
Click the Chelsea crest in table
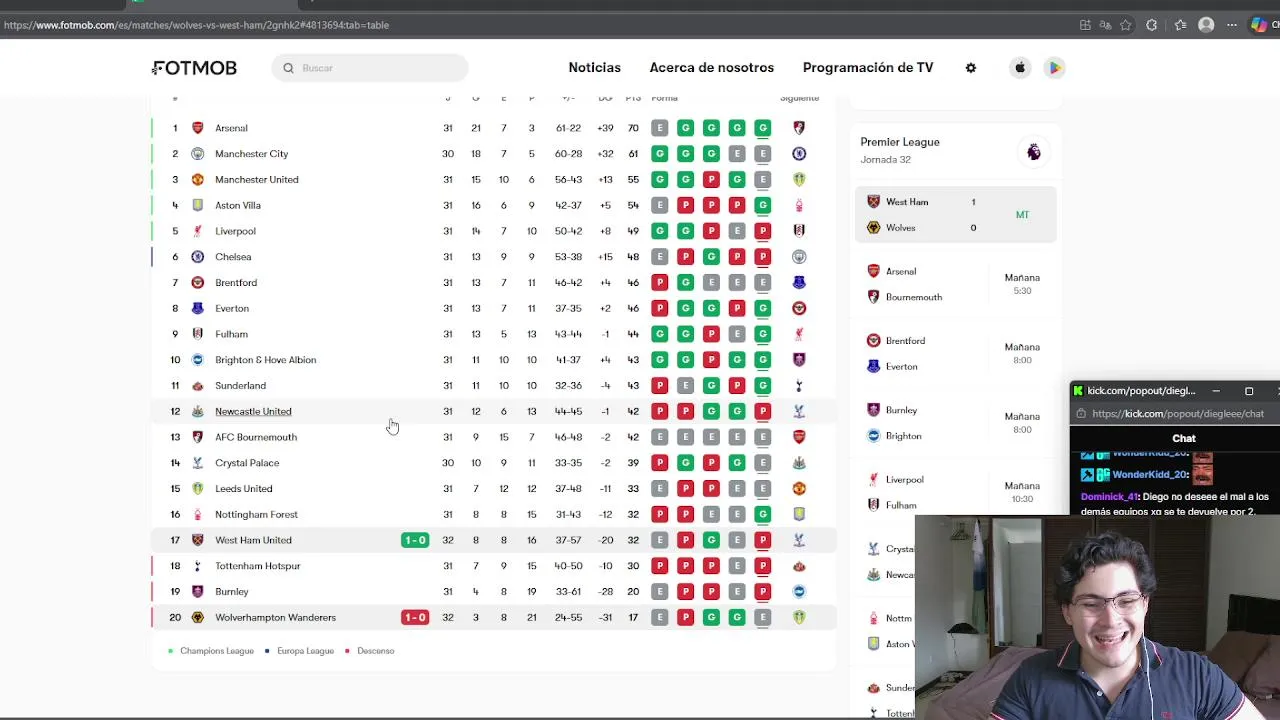[x=197, y=257]
